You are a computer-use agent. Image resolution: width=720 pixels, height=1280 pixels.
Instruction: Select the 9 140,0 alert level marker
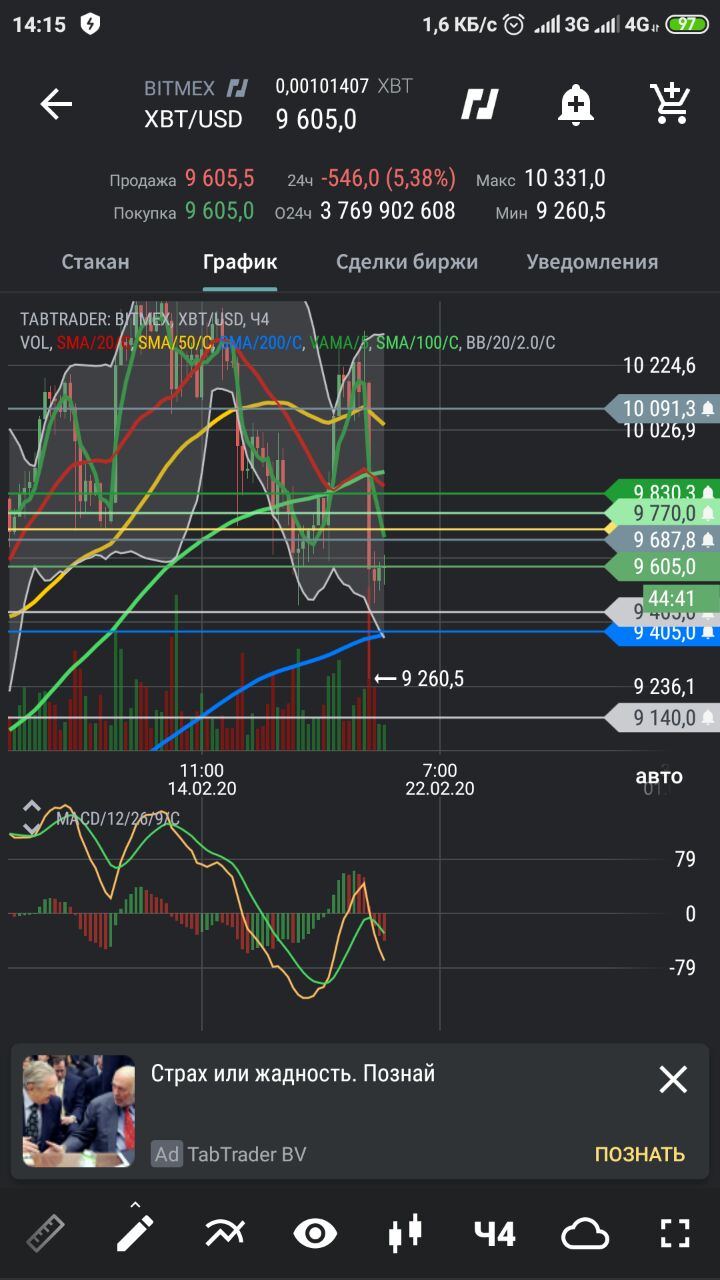pyautogui.click(x=662, y=717)
